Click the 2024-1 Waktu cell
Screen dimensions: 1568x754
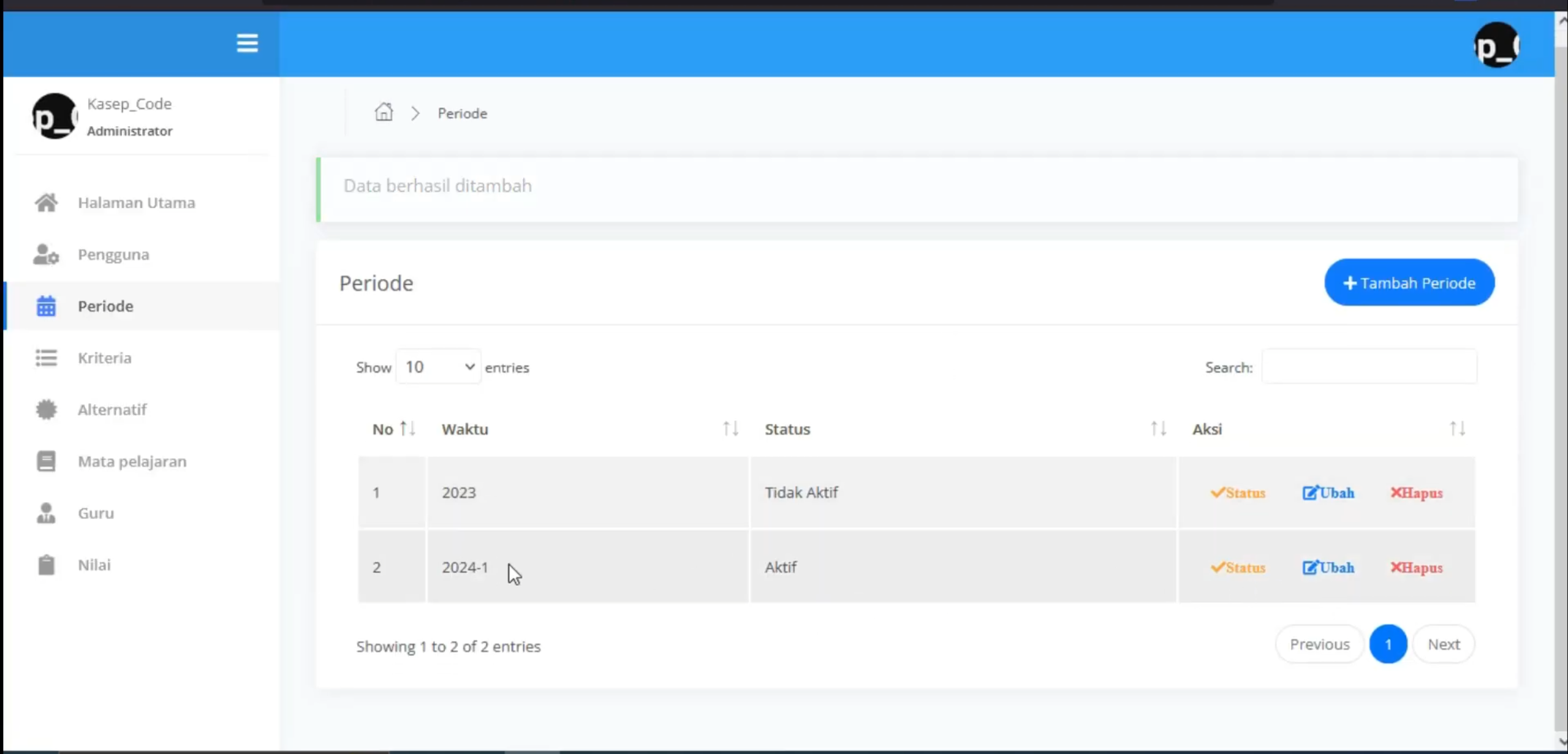[x=588, y=567]
